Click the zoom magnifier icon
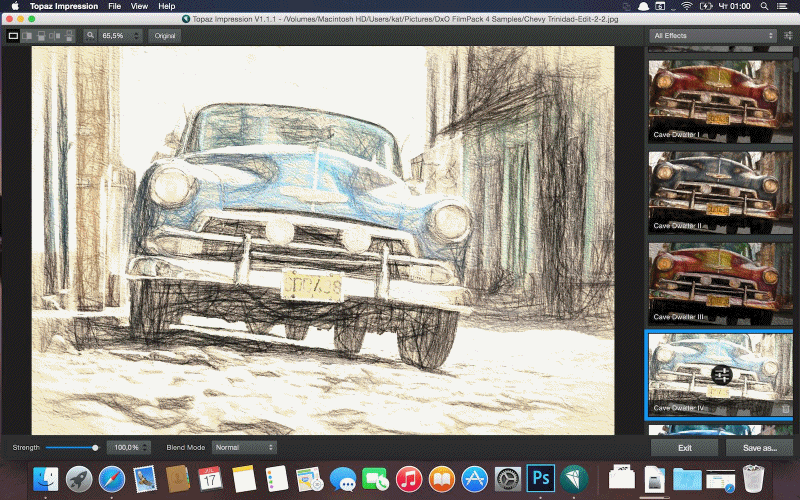Image resolution: width=800 pixels, height=500 pixels. click(90, 36)
